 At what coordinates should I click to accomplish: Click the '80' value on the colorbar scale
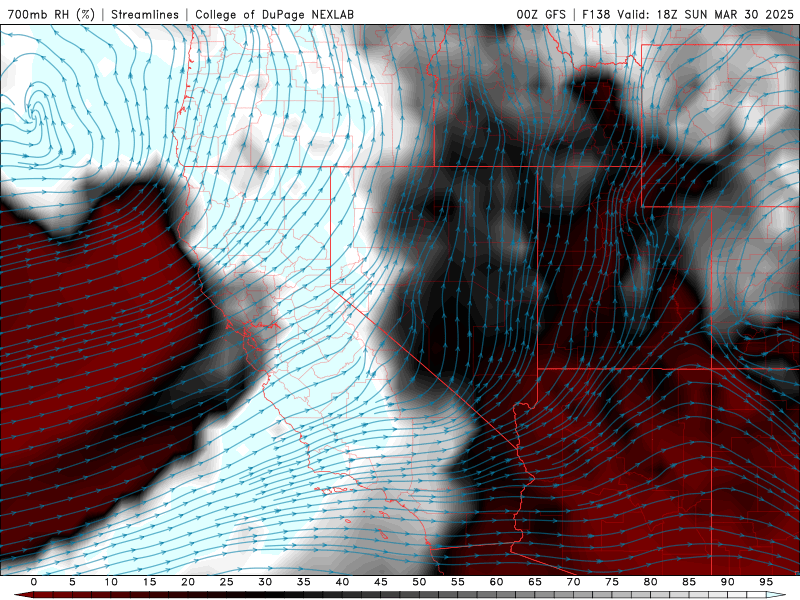tap(651, 582)
